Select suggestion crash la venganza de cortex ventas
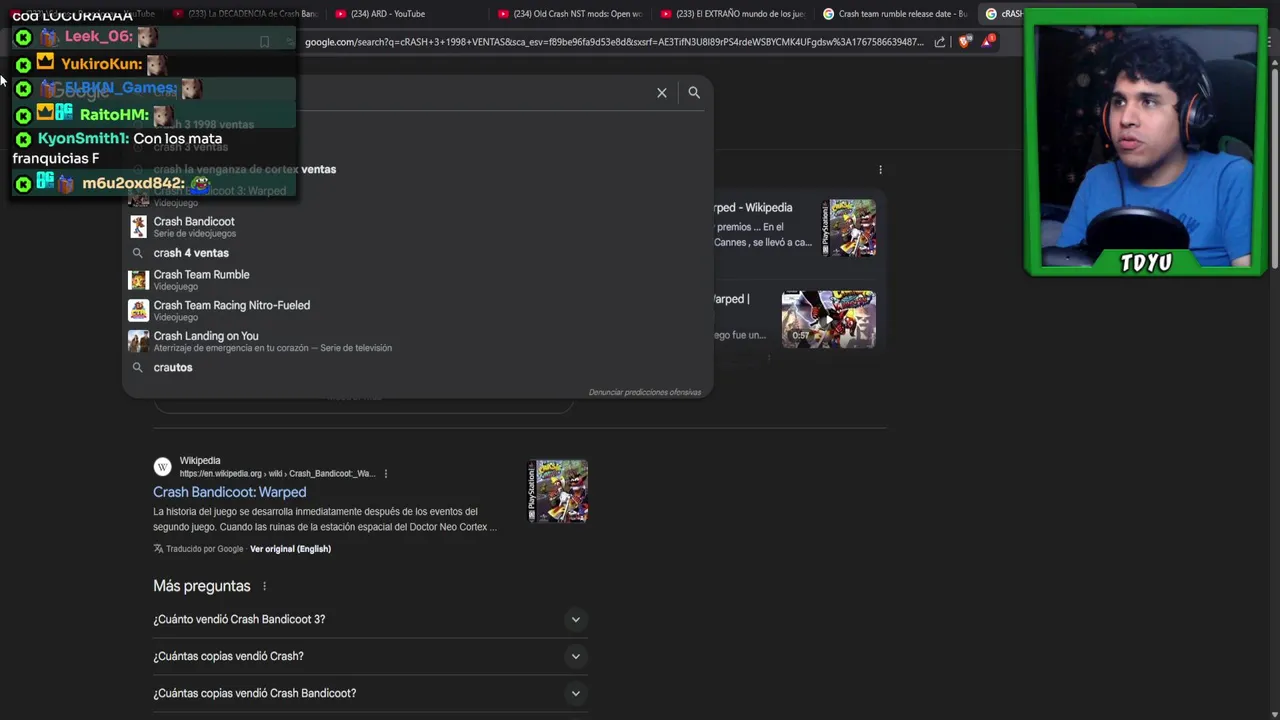This screenshot has height=720, width=1280. coord(245,170)
